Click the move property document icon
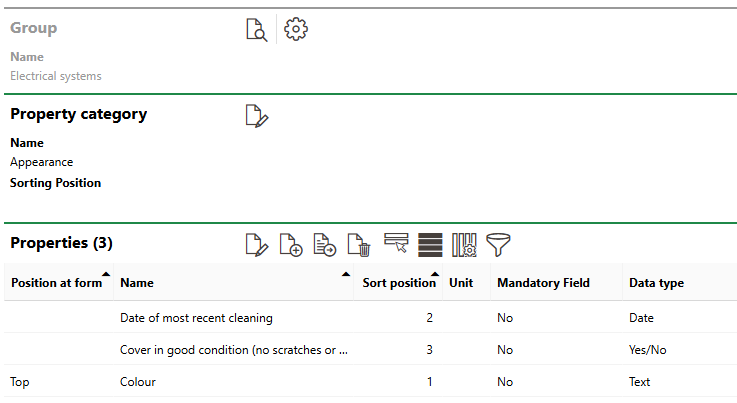Image resolution: width=737 pixels, height=403 pixels. click(324, 244)
